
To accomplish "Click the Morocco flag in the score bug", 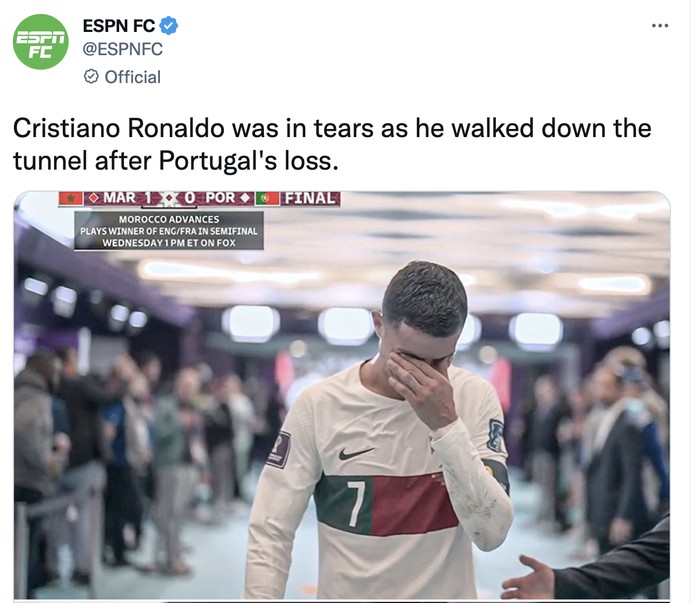I will (69, 198).
